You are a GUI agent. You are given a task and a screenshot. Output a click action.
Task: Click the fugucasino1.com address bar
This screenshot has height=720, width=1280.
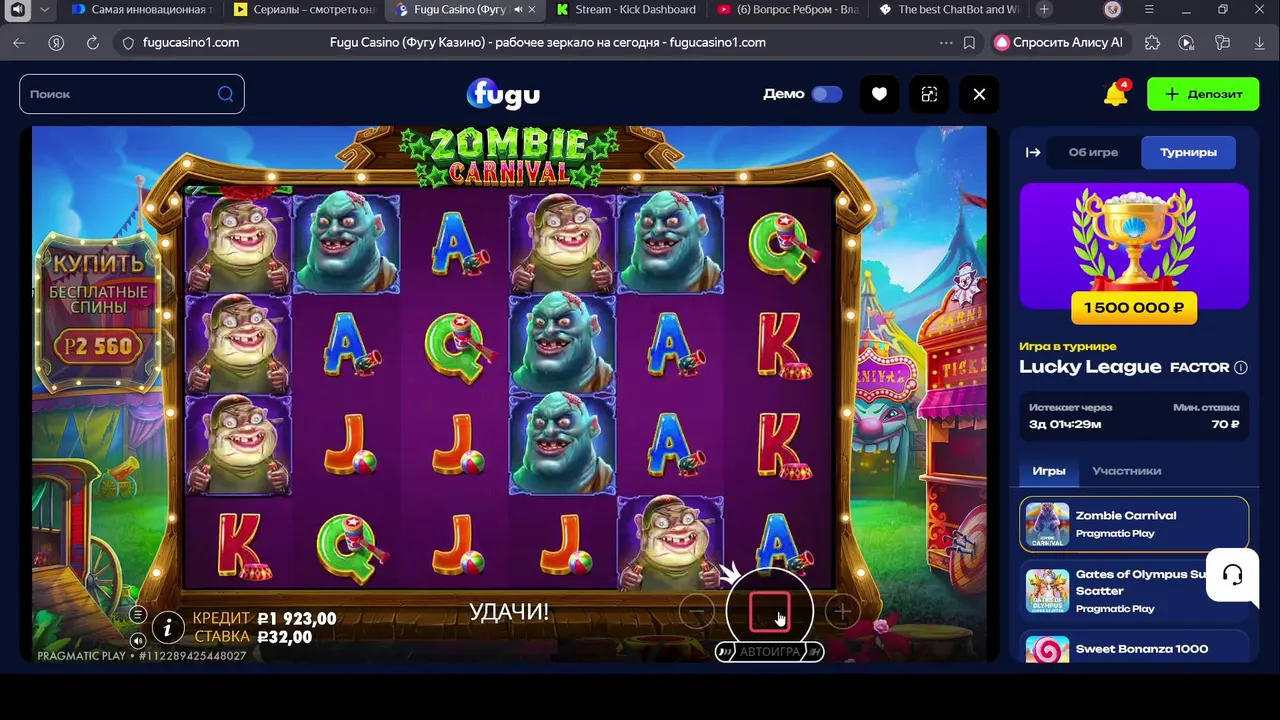pos(548,43)
